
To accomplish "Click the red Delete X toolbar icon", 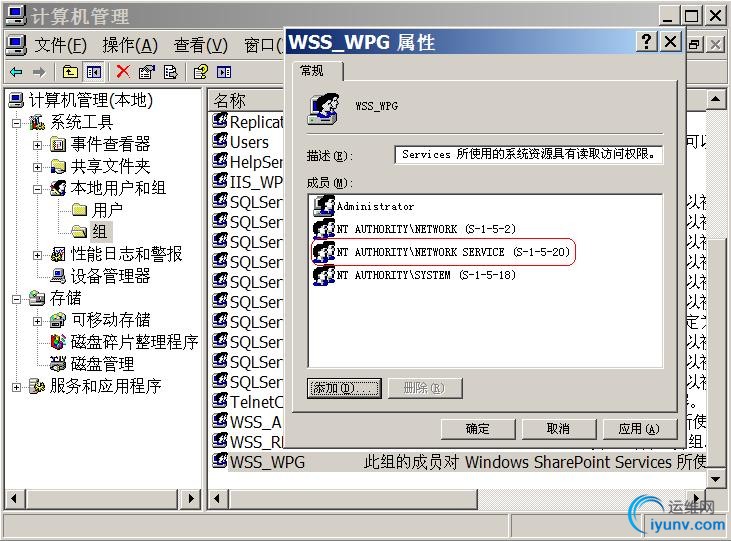I will [x=123, y=72].
